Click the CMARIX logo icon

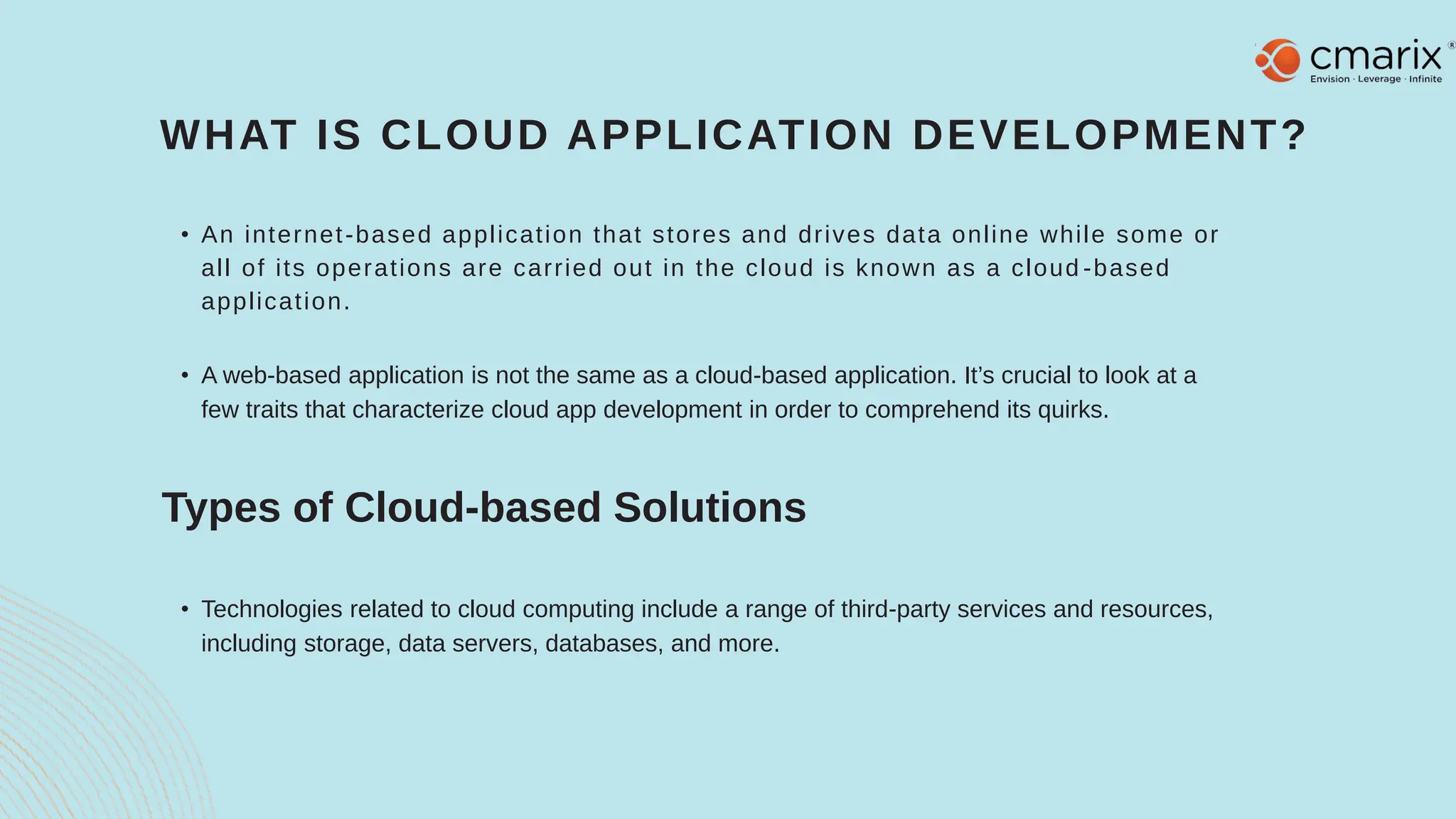pos(1278,60)
